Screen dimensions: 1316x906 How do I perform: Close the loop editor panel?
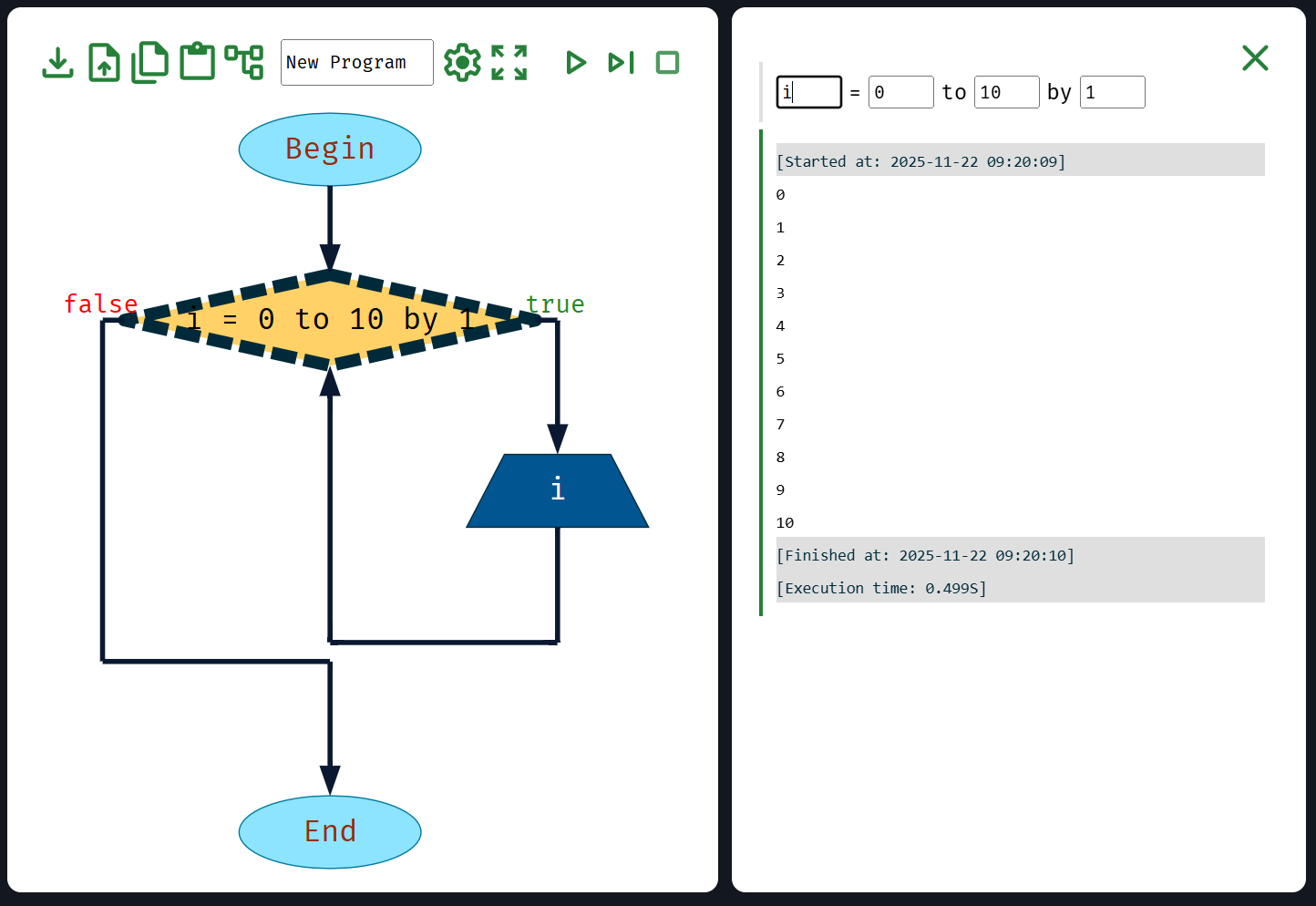[x=1255, y=58]
